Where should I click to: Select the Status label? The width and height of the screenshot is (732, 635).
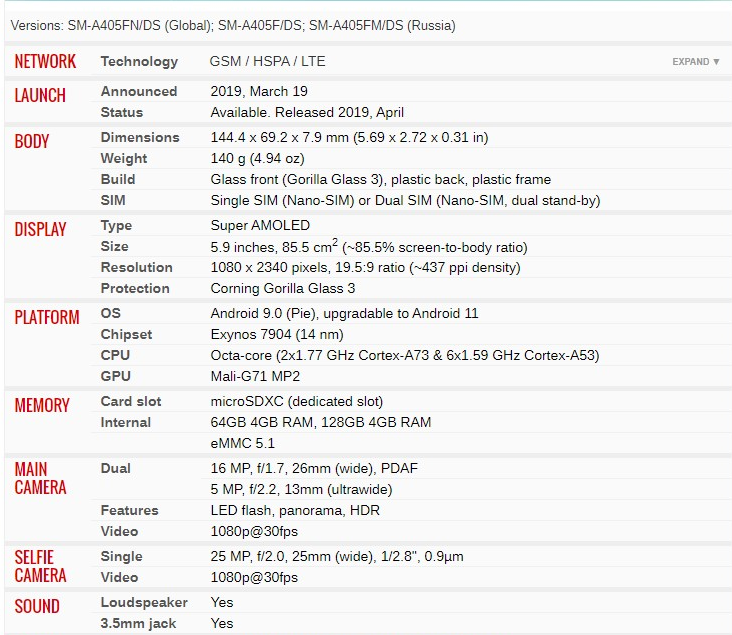[x=122, y=112]
